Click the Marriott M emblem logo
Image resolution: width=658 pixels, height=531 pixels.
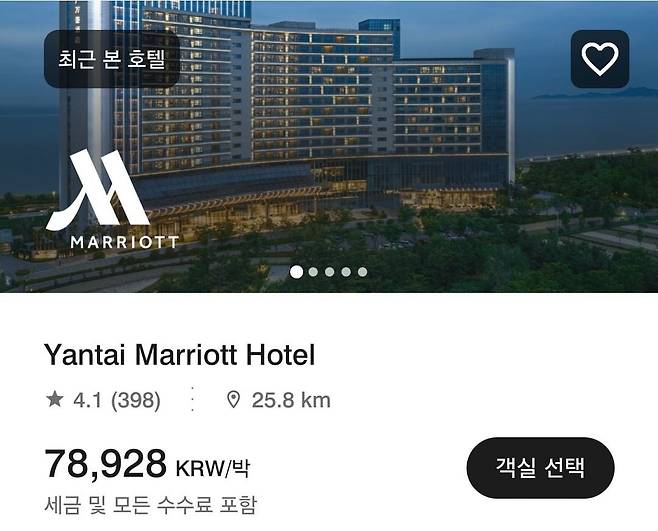pos(98,190)
